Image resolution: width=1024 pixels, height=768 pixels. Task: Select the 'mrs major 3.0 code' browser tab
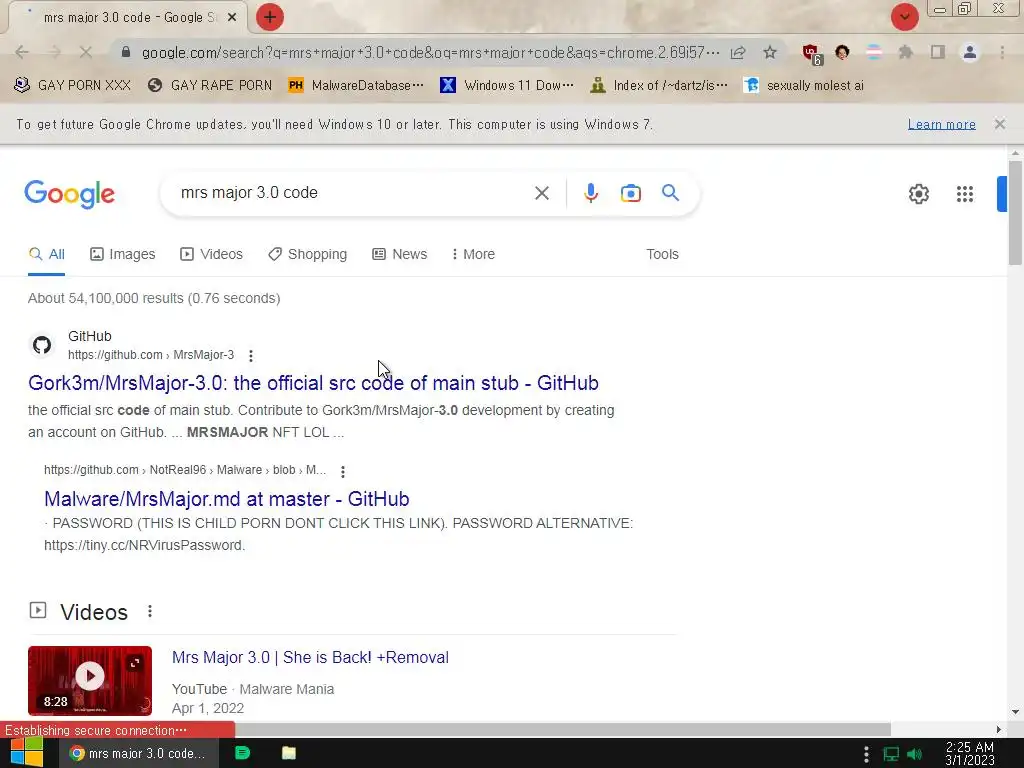click(x=127, y=18)
